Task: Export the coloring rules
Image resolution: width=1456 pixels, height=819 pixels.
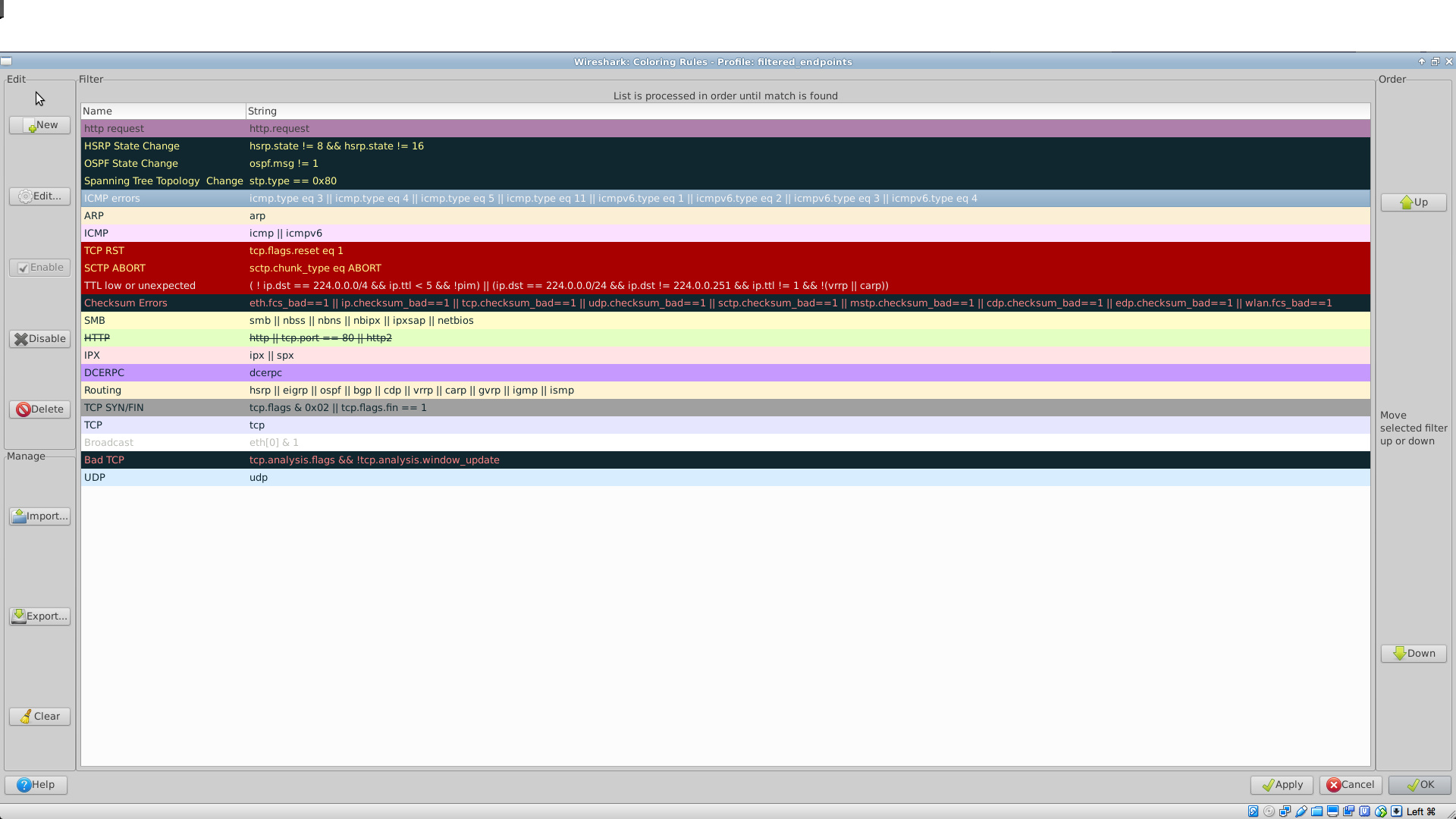Action: point(39,616)
